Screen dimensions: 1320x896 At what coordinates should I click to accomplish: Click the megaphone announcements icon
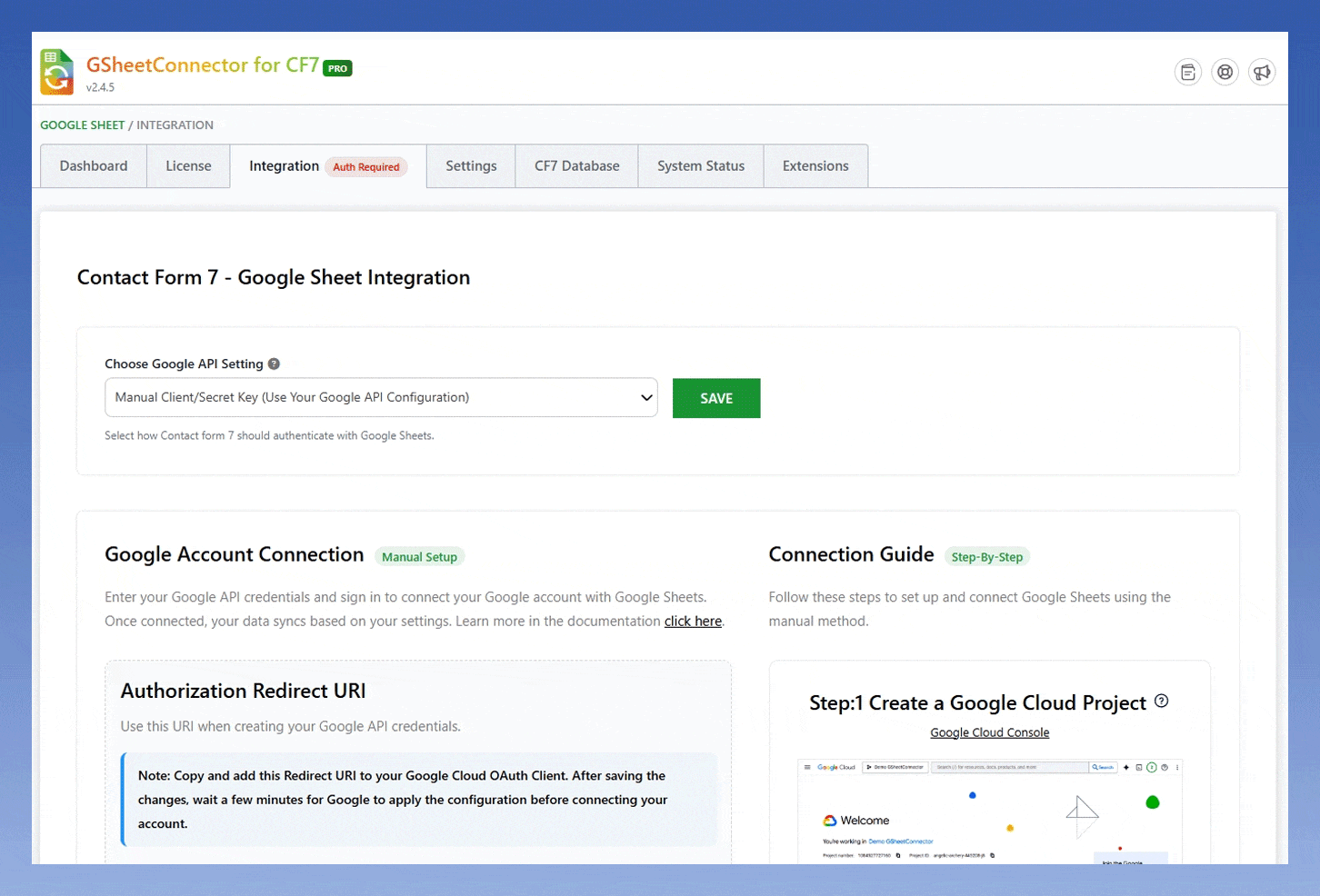1262,72
